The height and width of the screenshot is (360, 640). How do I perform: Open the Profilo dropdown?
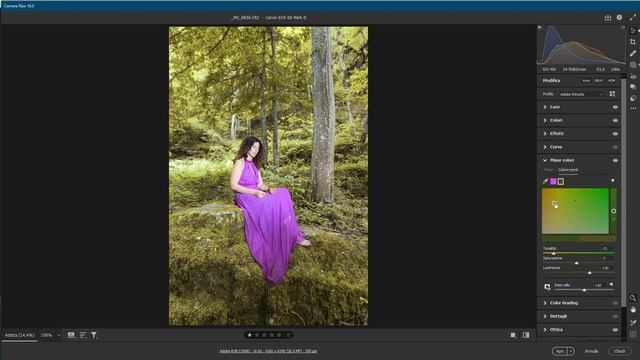click(x=581, y=94)
